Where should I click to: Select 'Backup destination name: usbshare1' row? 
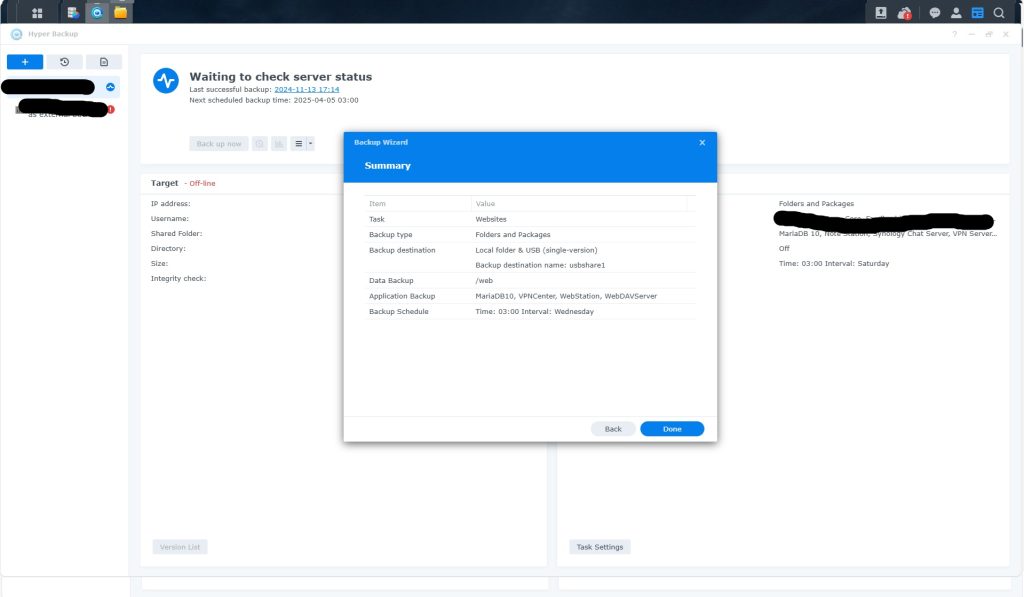[540, 265]
